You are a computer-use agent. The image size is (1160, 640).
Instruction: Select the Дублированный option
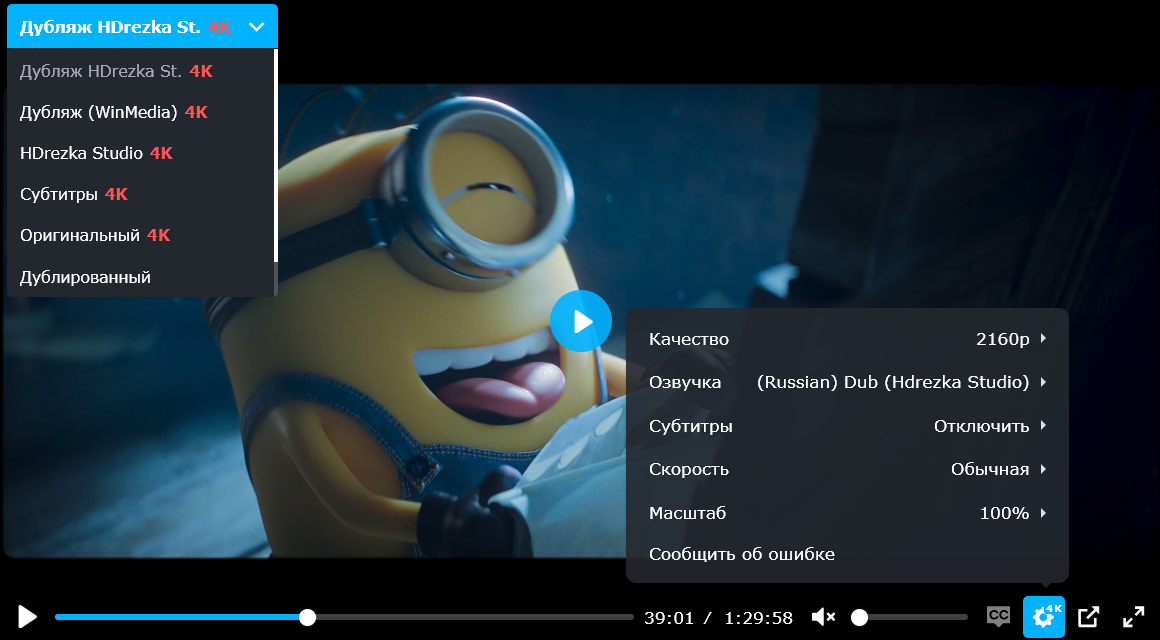[141, 277]
